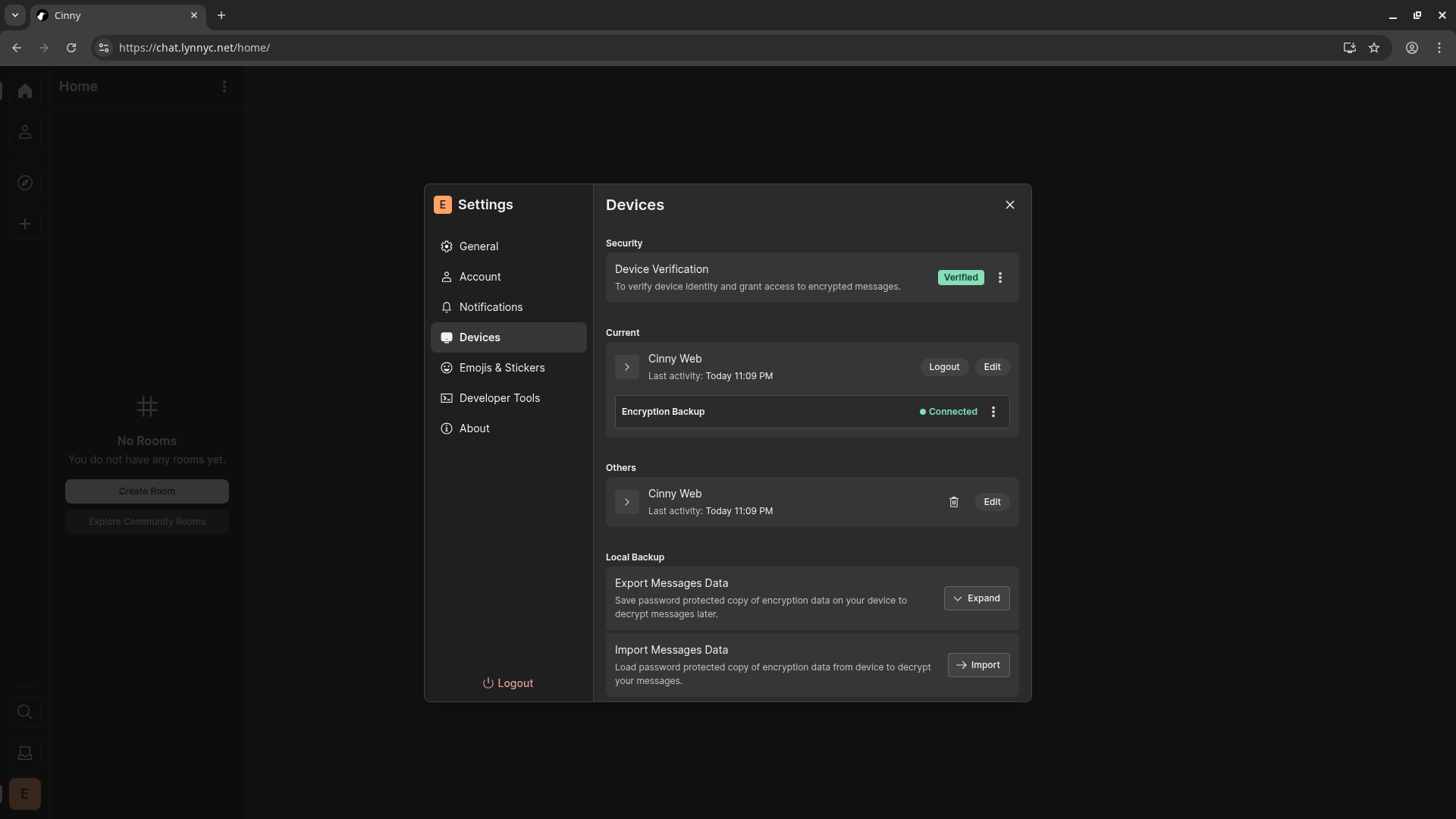1456x819 pixels.
Task: Click red Logout at Settings bottom
Action: pyautogui.click(x=508, y=683)
